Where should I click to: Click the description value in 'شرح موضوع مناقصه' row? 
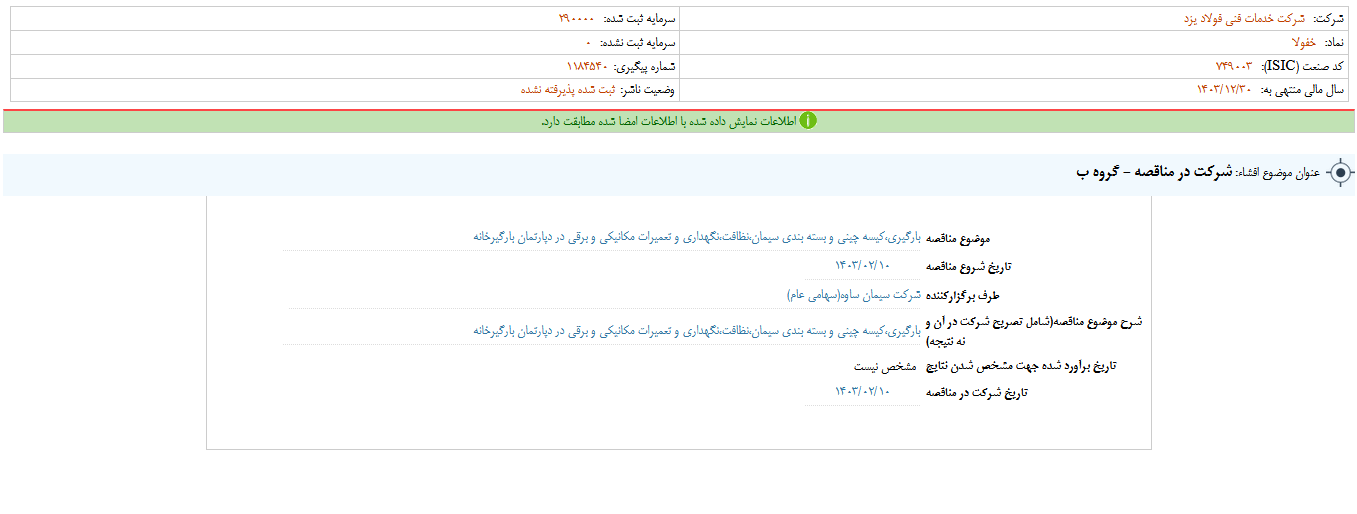click(x=697, y=330)
